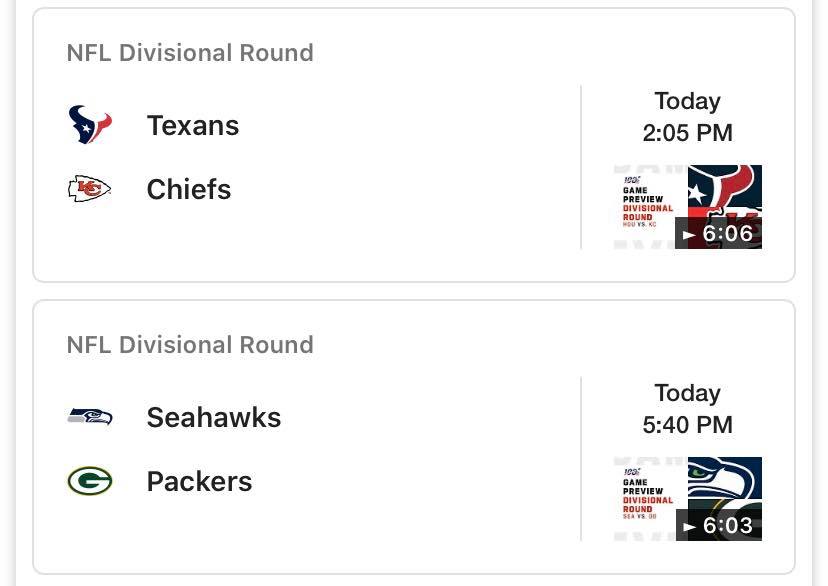The image size is (828, 586).
Task: Open the Seahawks team name link
Action: point(214,417)
